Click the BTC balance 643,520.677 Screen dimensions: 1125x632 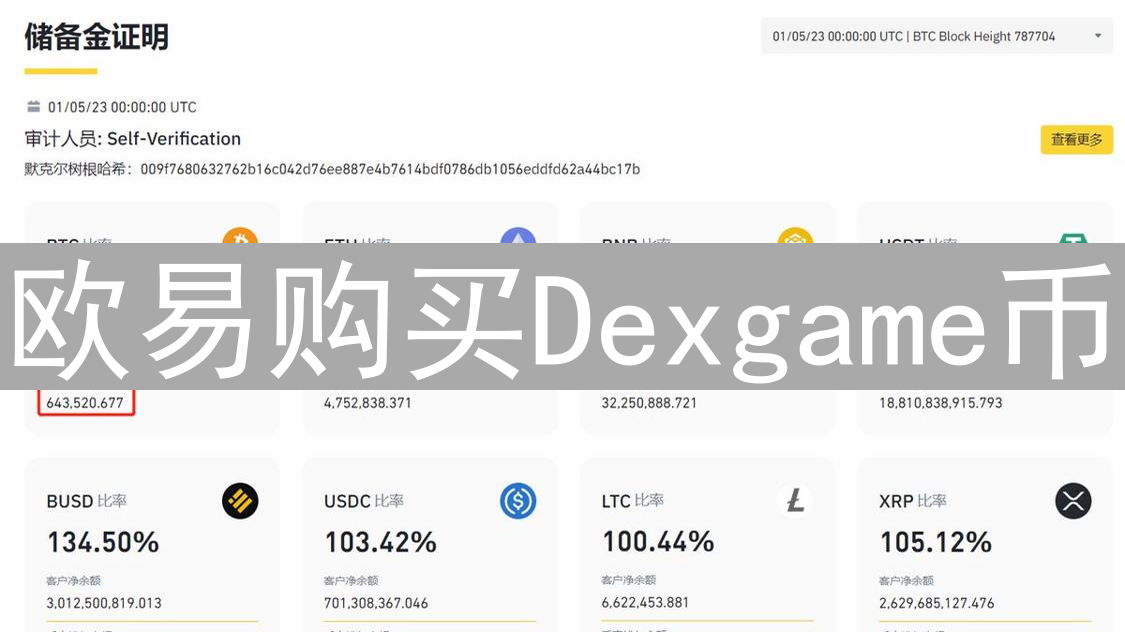[x=85, y=403]
